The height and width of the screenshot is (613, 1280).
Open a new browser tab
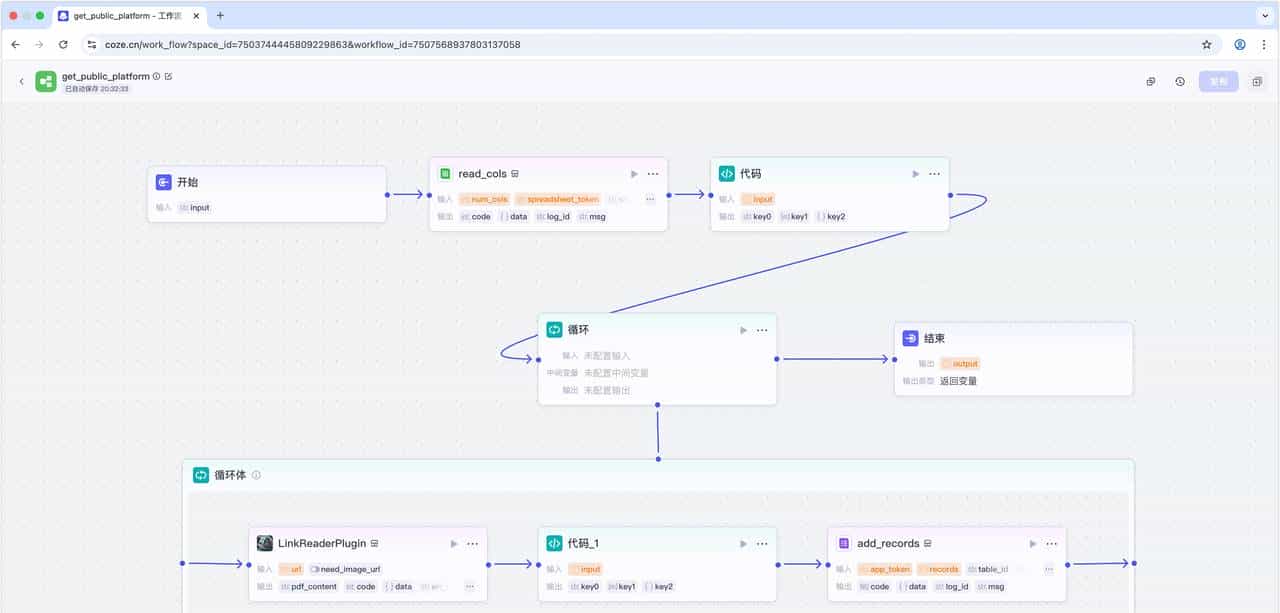220,16
